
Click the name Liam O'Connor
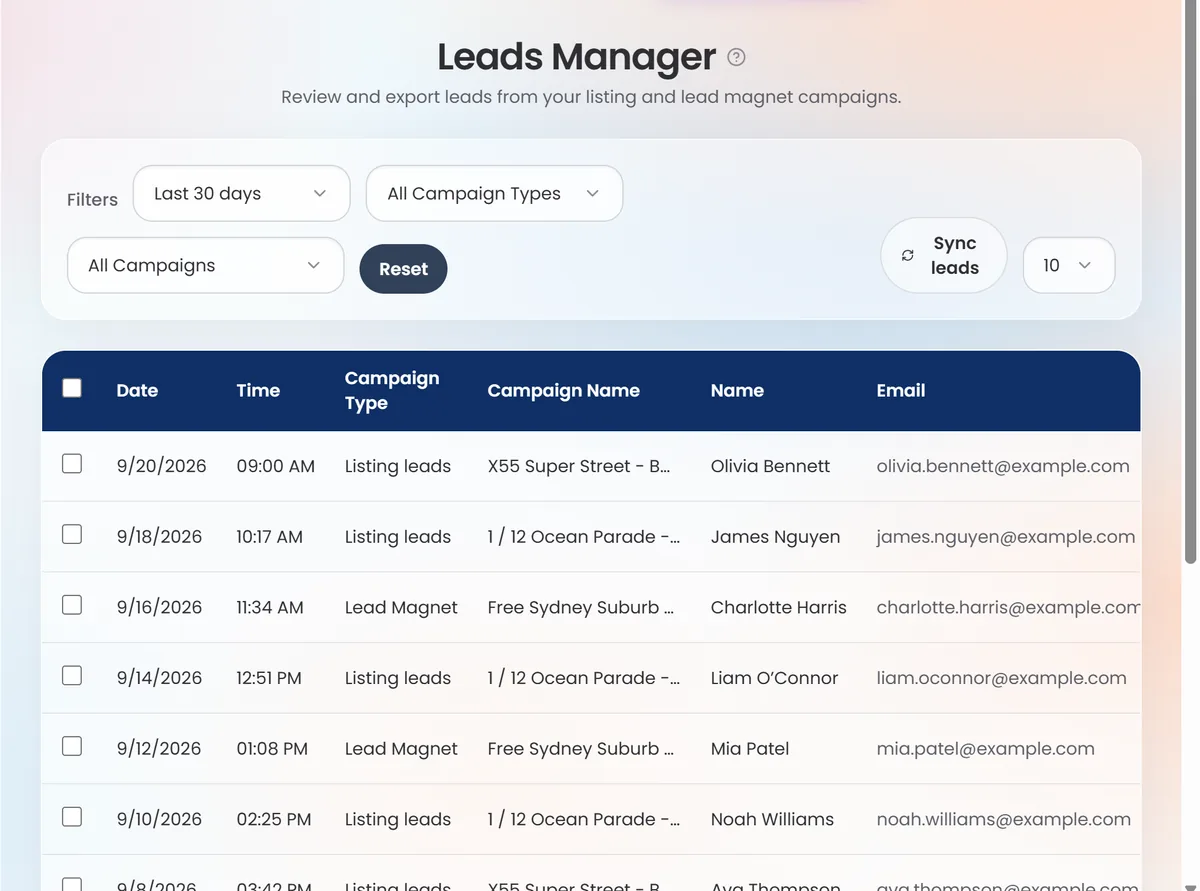tap(774, 678)
